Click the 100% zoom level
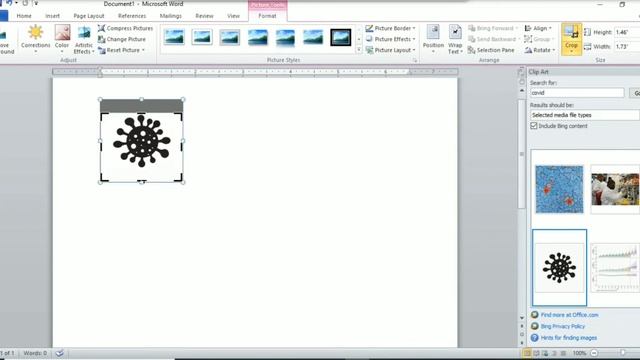The height and width of the screenshot is (360, 640). (x=579, y=353)
